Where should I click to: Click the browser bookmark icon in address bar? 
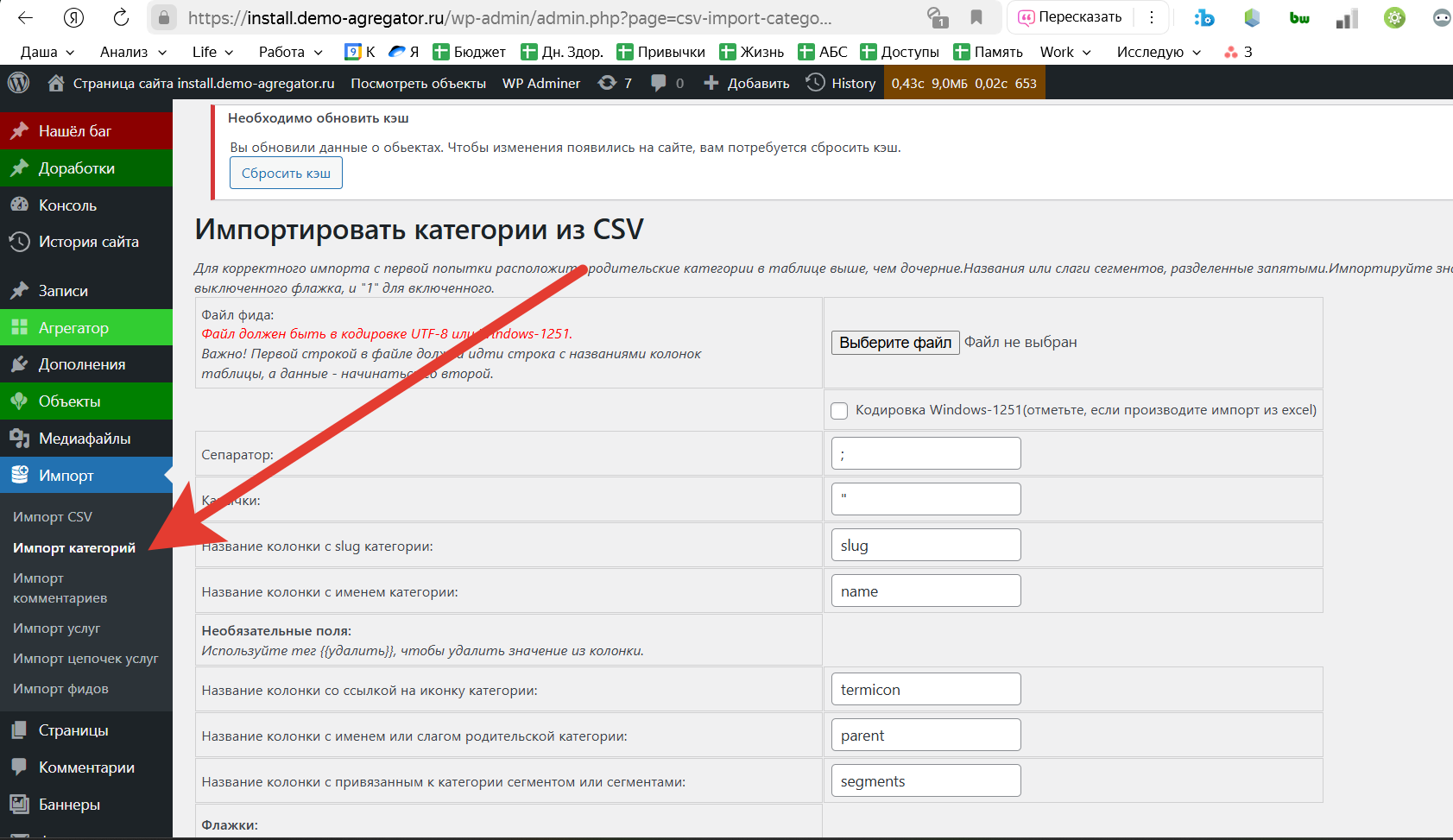(976, 17)
